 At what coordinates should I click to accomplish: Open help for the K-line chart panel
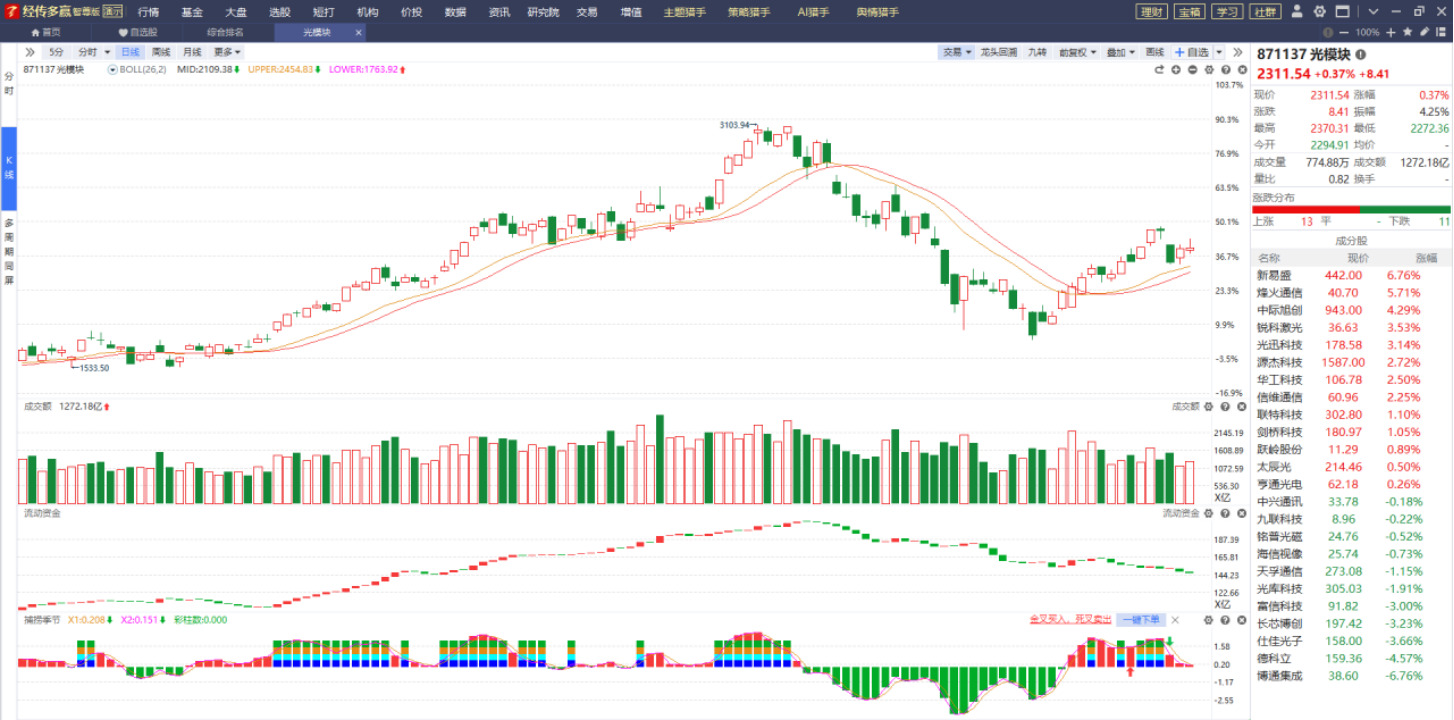[x=1225, y=70]
